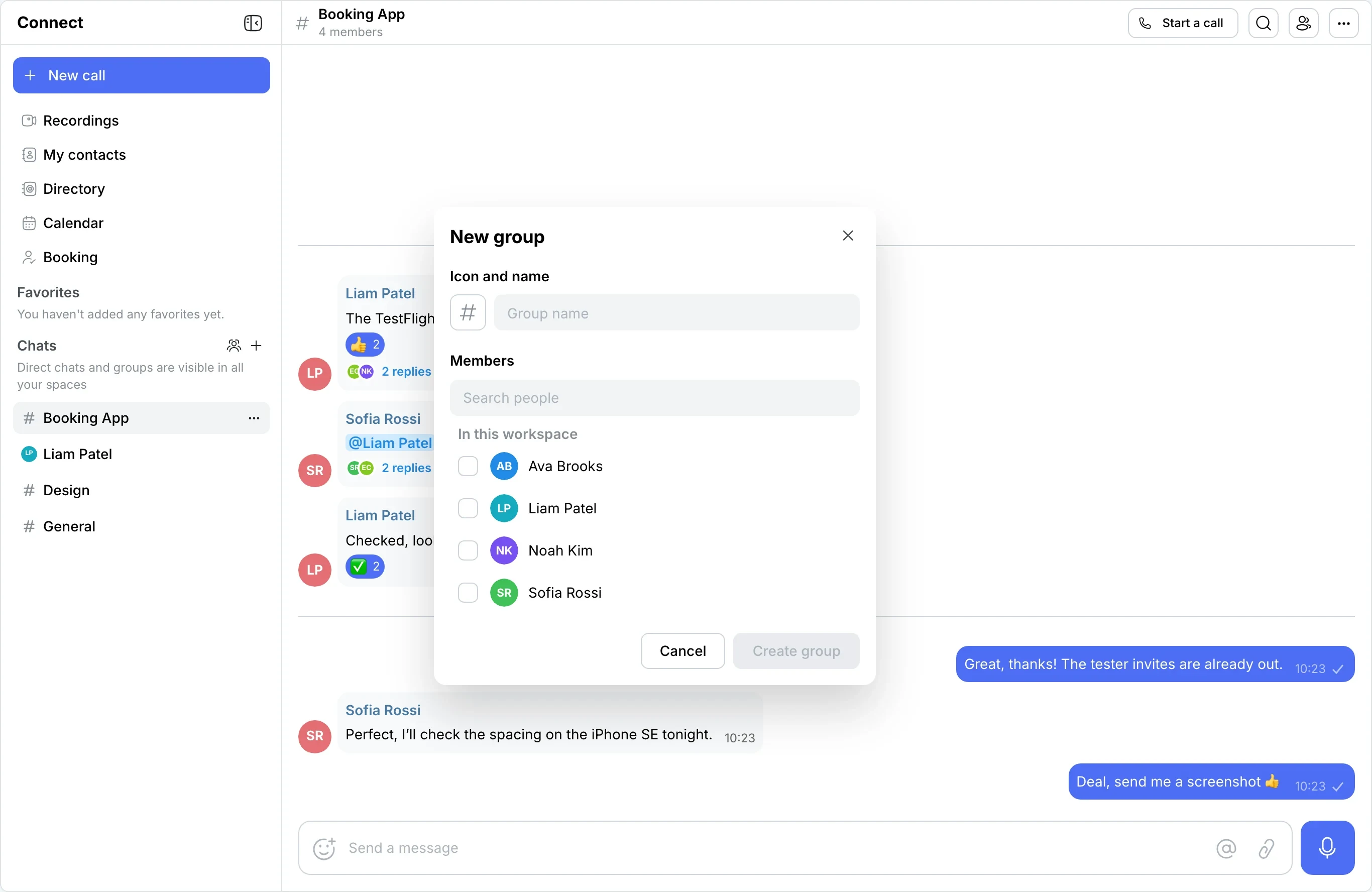Screen dimensions: 1372x892
Task: Click Ava Brooks avatar in members list
Action: (x=504, y=466)
